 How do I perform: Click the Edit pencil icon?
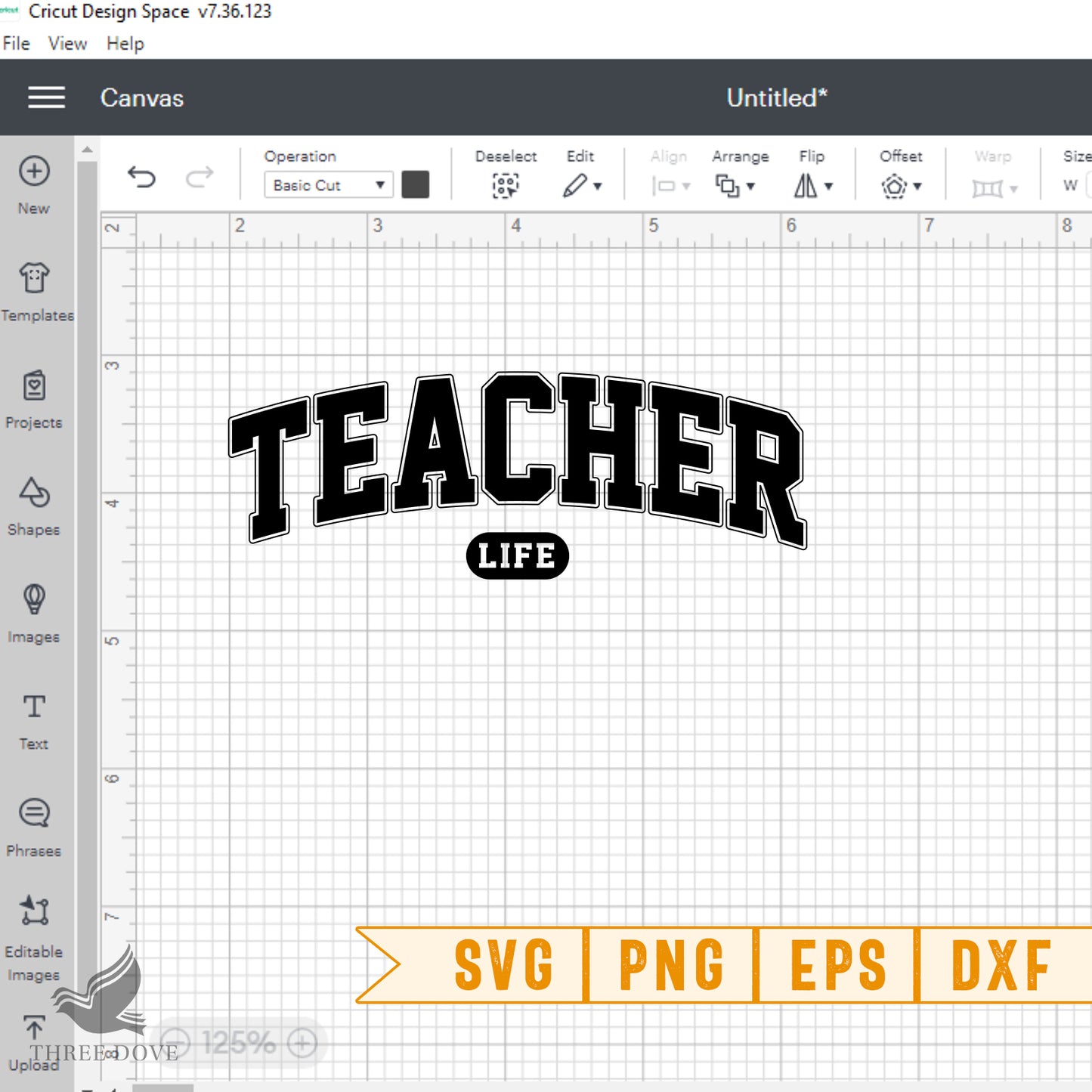tap(575, 185)
